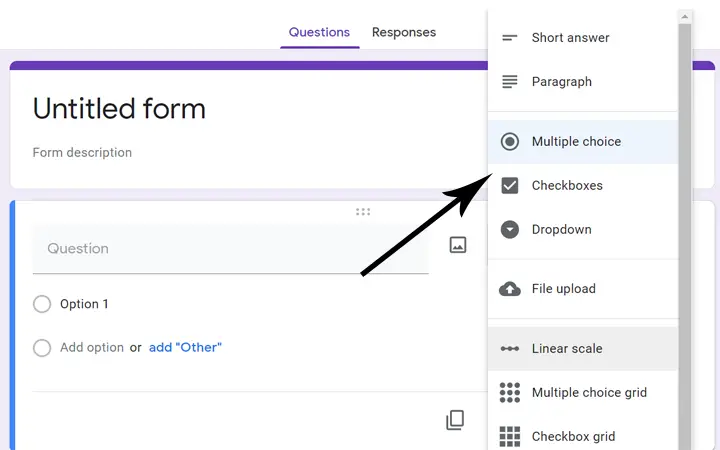Screen dimensions: 720x450
Task: Click the Multiple choice radio icon in menu
Action: pyautogui.click(x=510, y=141)
